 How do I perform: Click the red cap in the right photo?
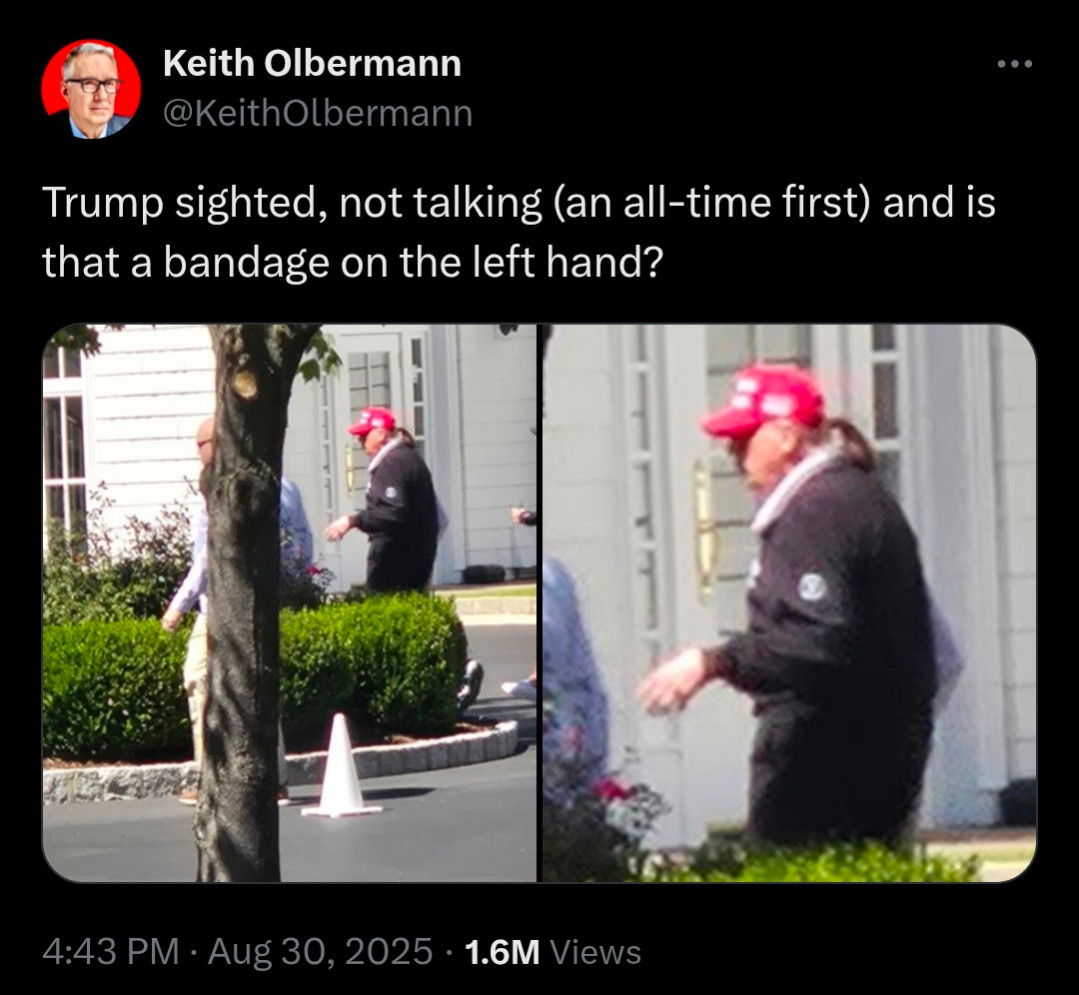[763, 402]
